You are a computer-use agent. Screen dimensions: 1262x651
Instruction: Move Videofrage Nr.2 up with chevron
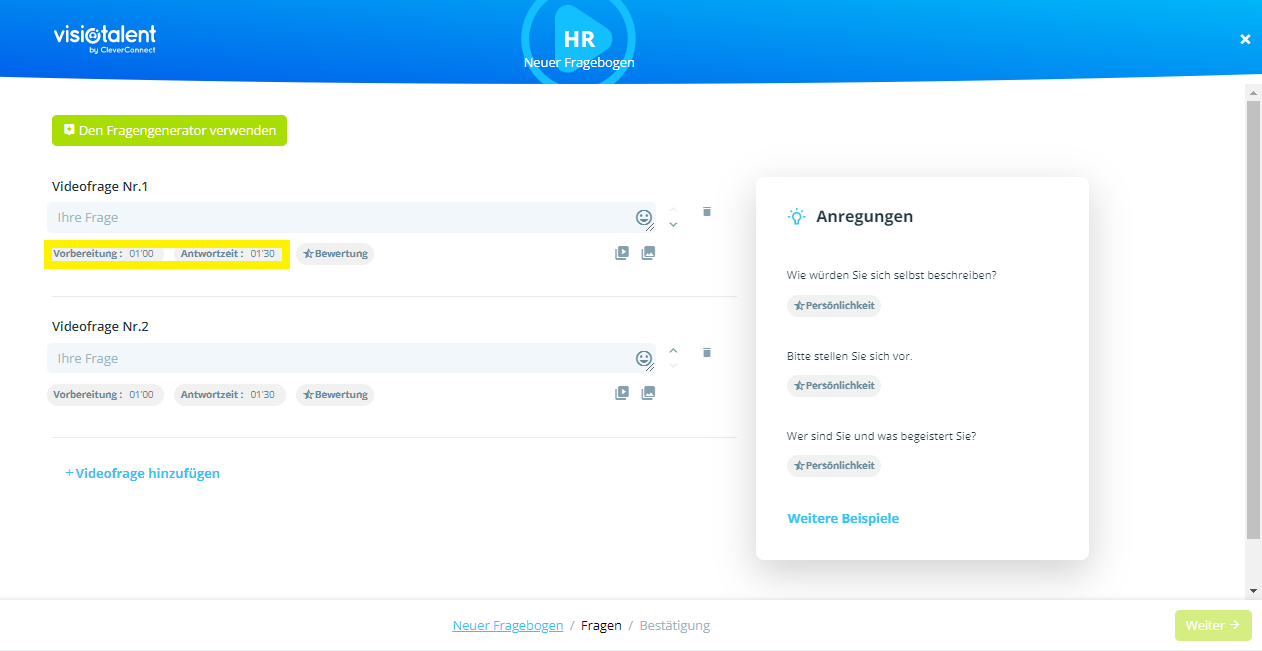pyautogui.click(x=673, y=350)
